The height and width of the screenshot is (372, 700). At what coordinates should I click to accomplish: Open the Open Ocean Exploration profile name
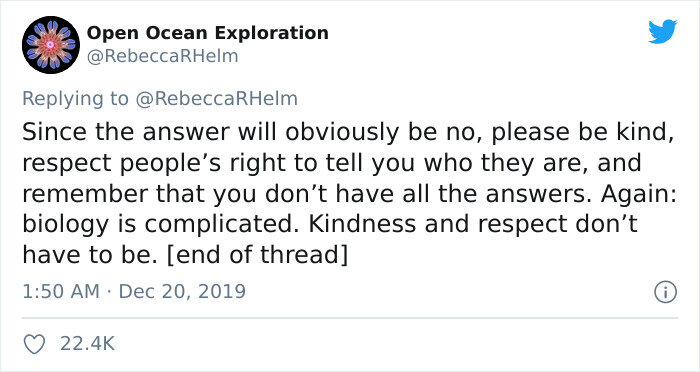pyautogui.click(x=208, y=33)
